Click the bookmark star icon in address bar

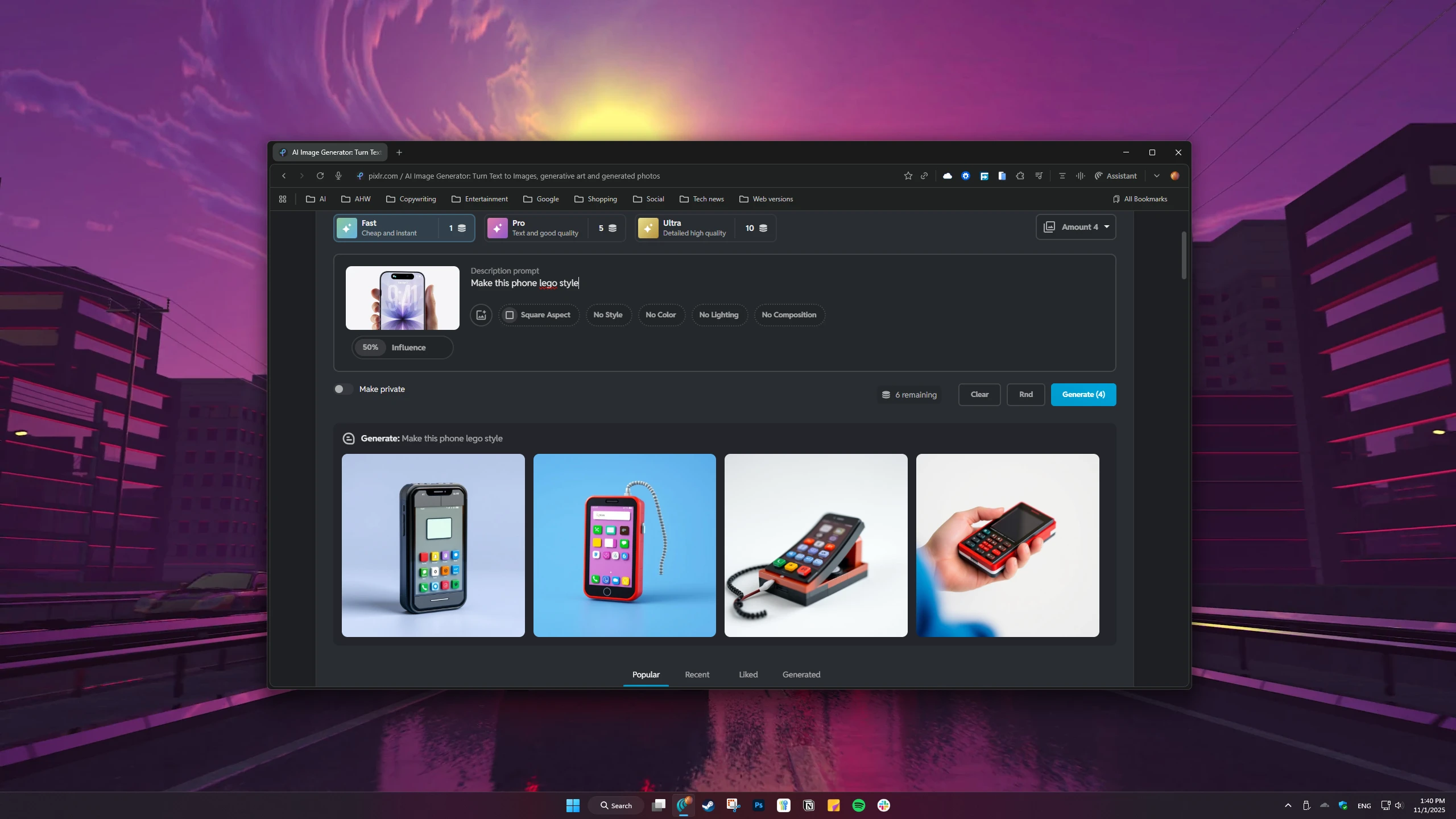coord(908,176)
